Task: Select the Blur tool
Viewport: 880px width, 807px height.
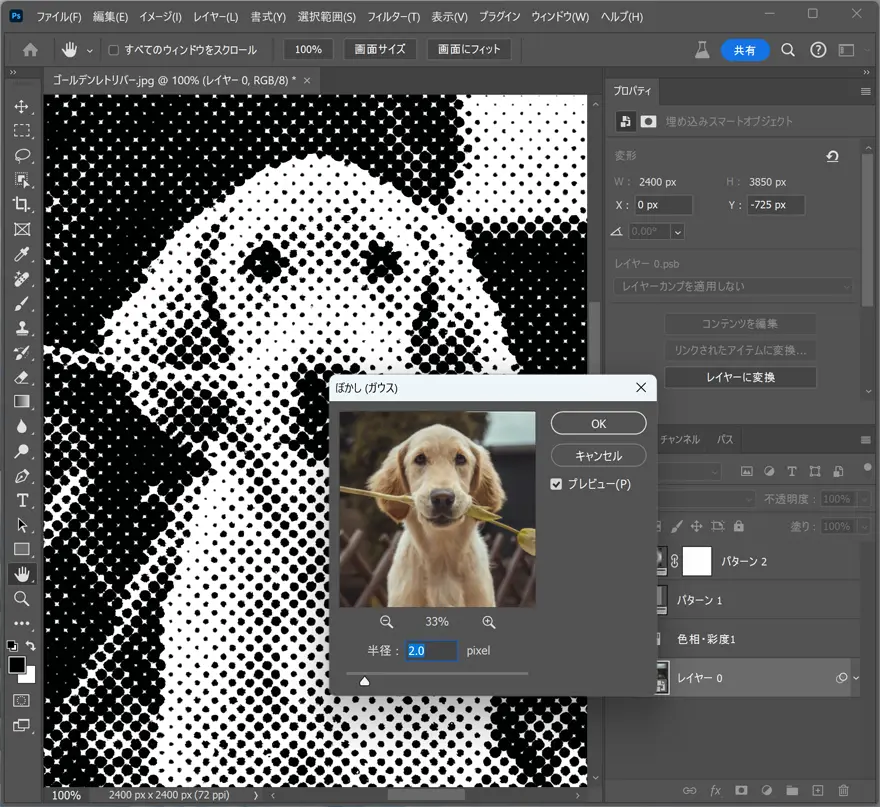Action: point(22,427)
